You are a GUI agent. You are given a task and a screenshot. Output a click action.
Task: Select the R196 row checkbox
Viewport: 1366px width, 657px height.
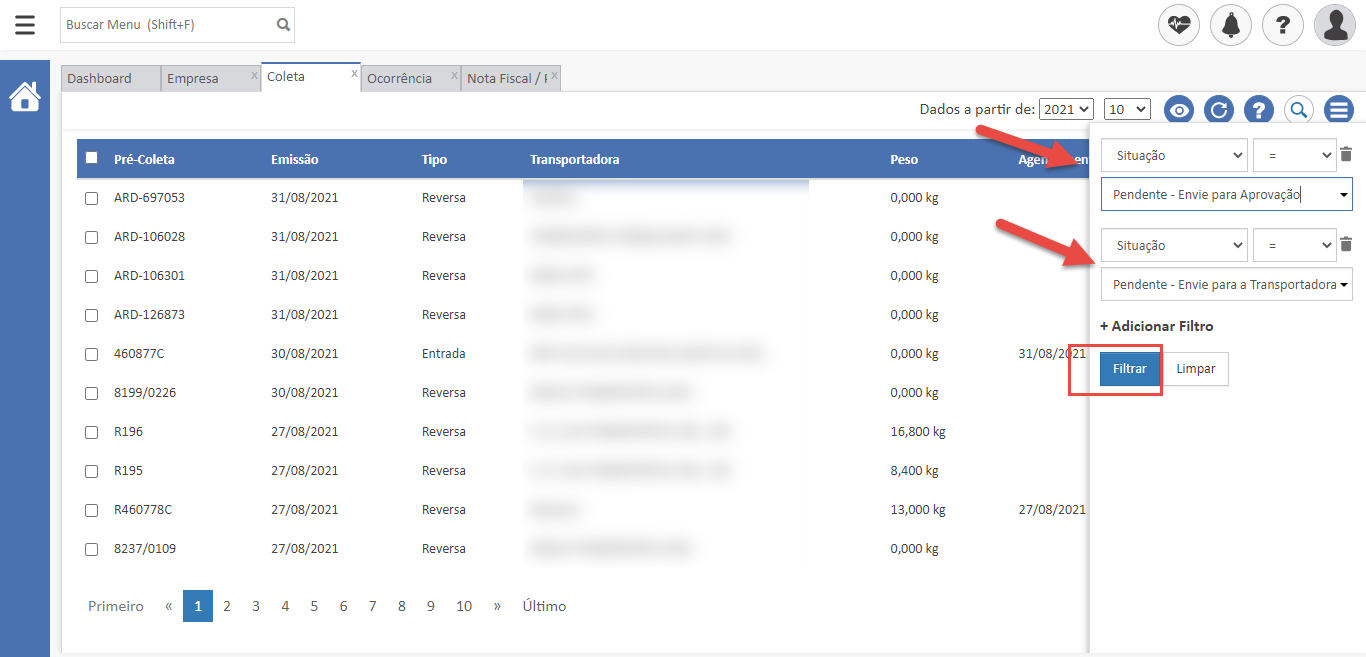pyautogui.click(x=92, y=432)
